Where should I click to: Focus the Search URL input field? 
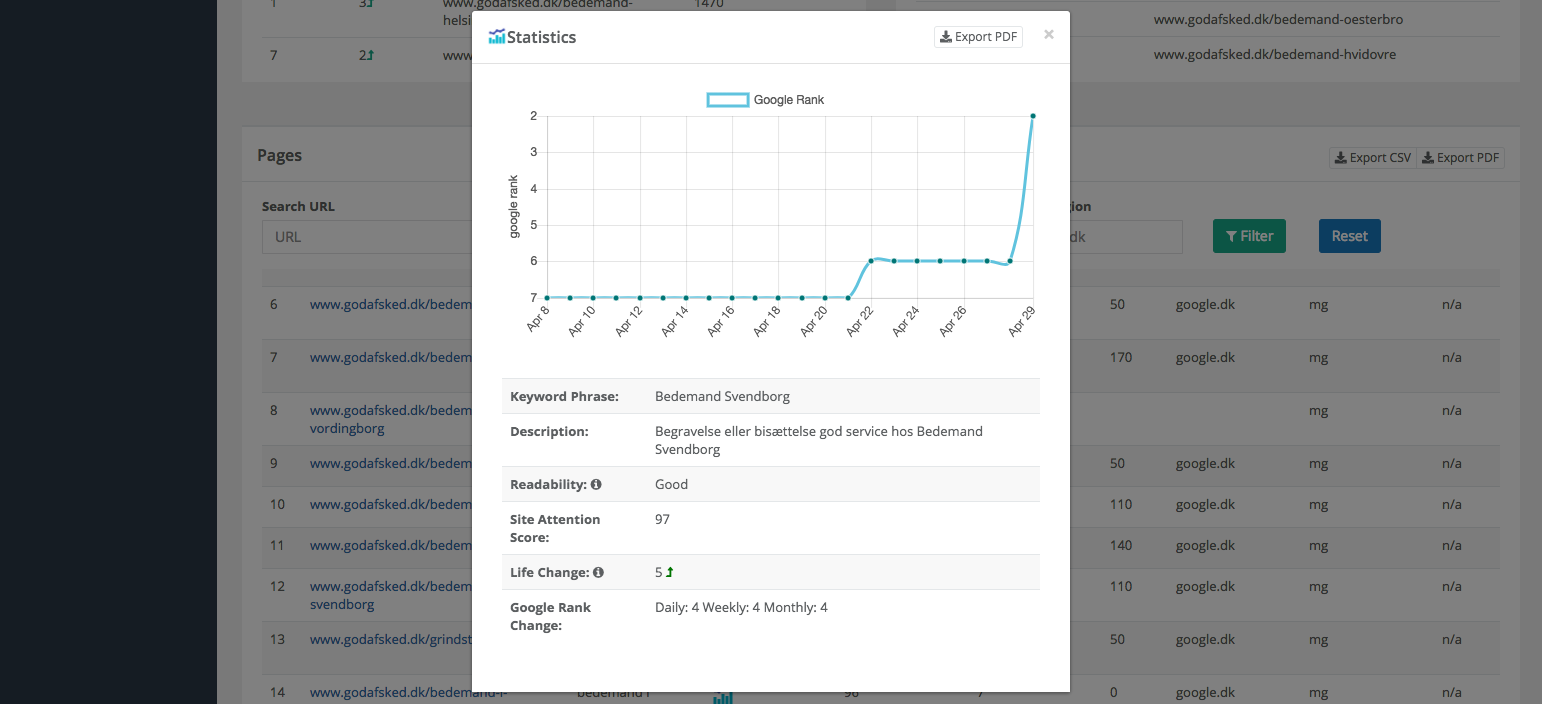pos(367,237)
